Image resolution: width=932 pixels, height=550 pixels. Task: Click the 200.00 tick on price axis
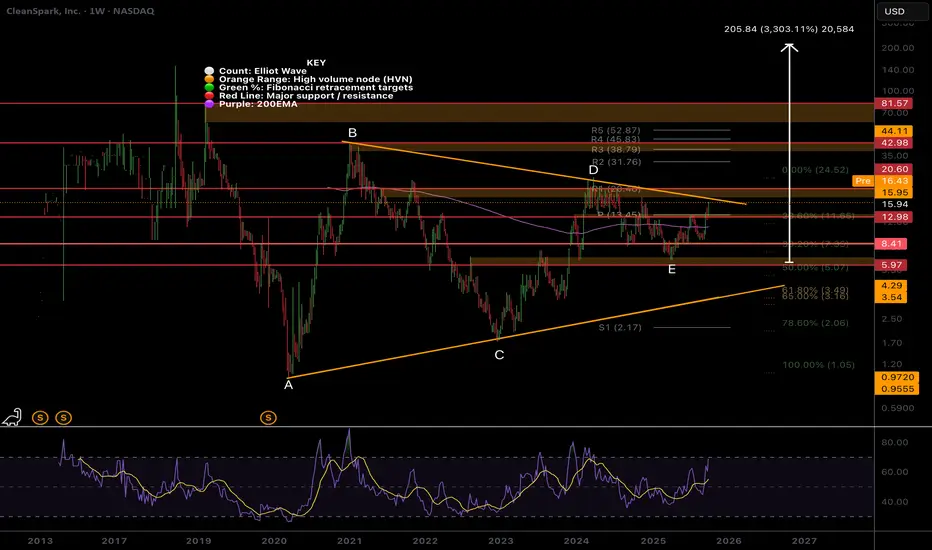[898, 48]
